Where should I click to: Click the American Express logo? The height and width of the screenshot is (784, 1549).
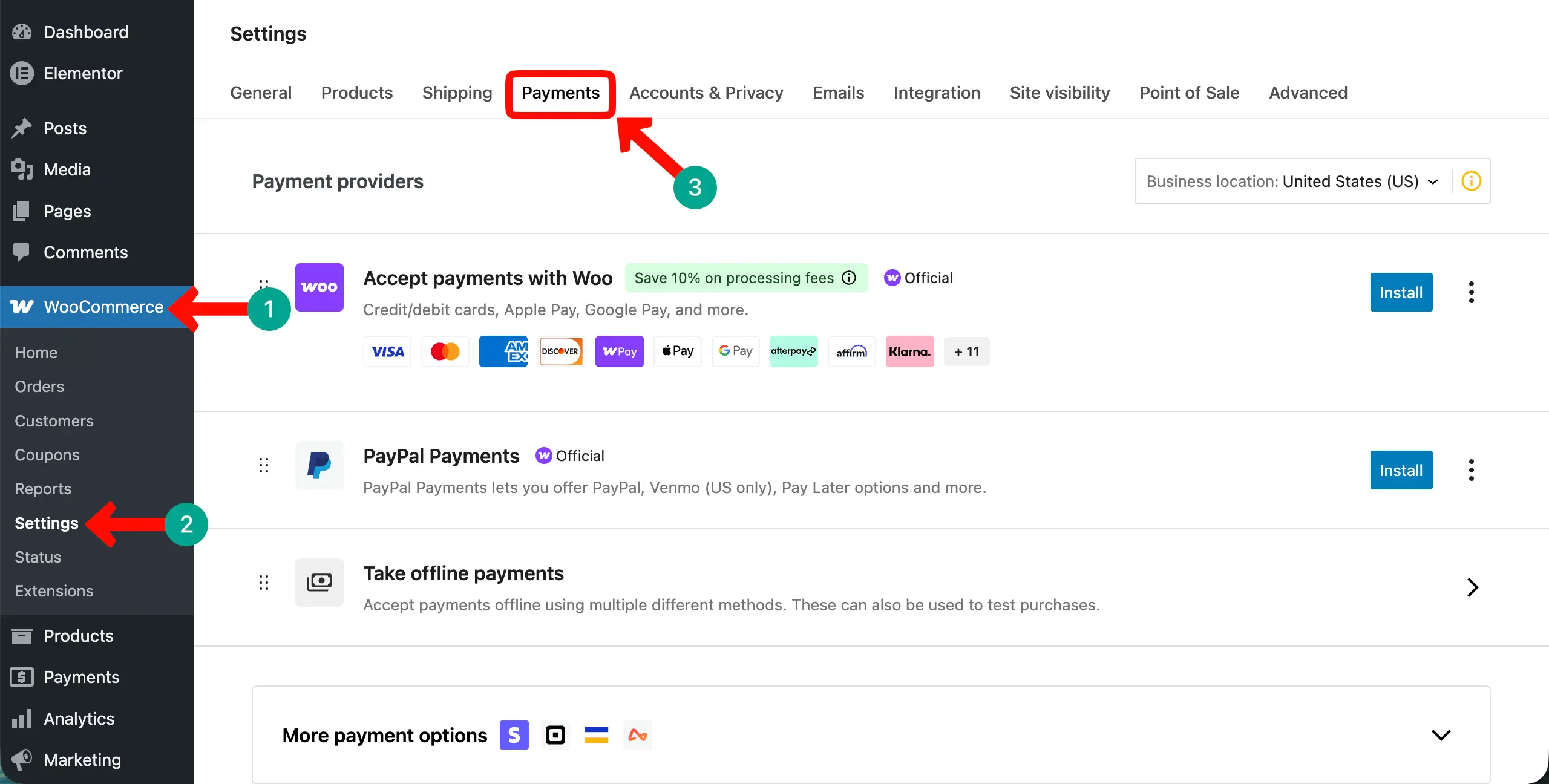[x=503, y=351]
